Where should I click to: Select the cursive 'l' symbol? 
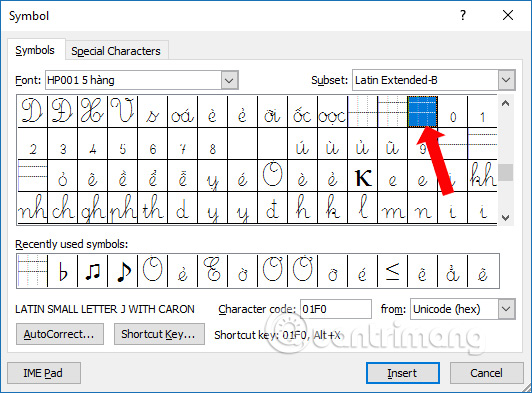coord(362,207)
